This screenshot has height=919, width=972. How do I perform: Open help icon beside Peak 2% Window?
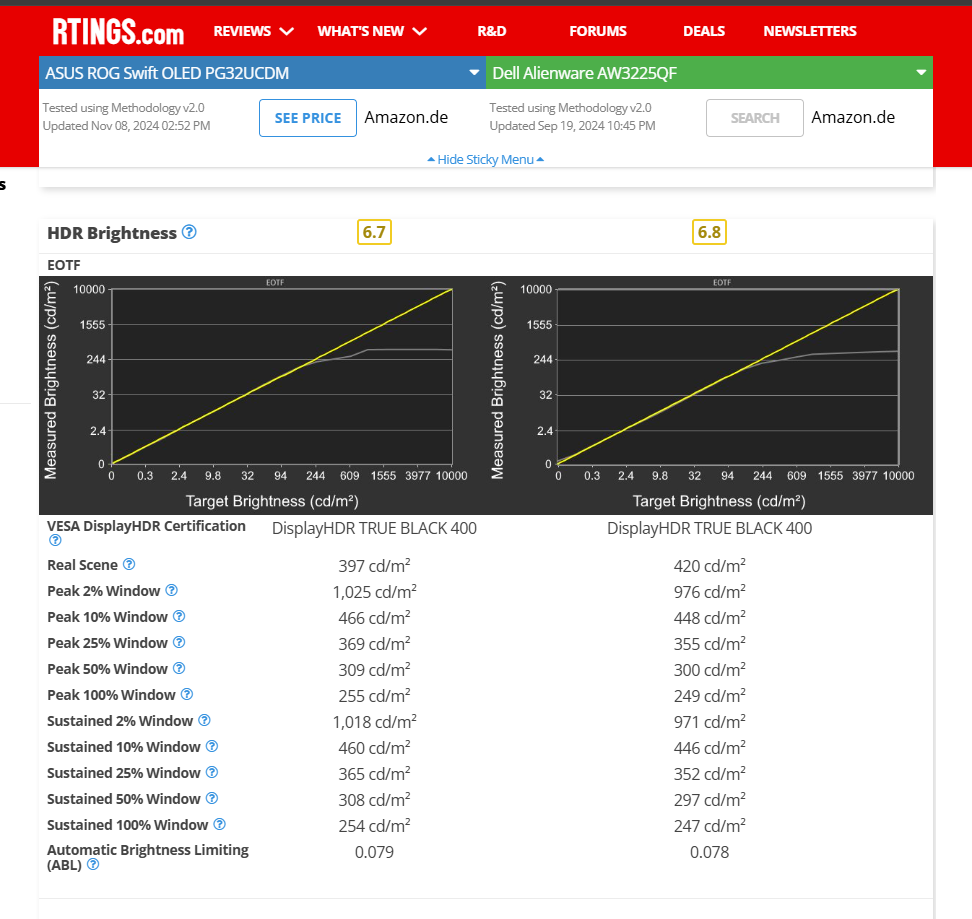172,591
